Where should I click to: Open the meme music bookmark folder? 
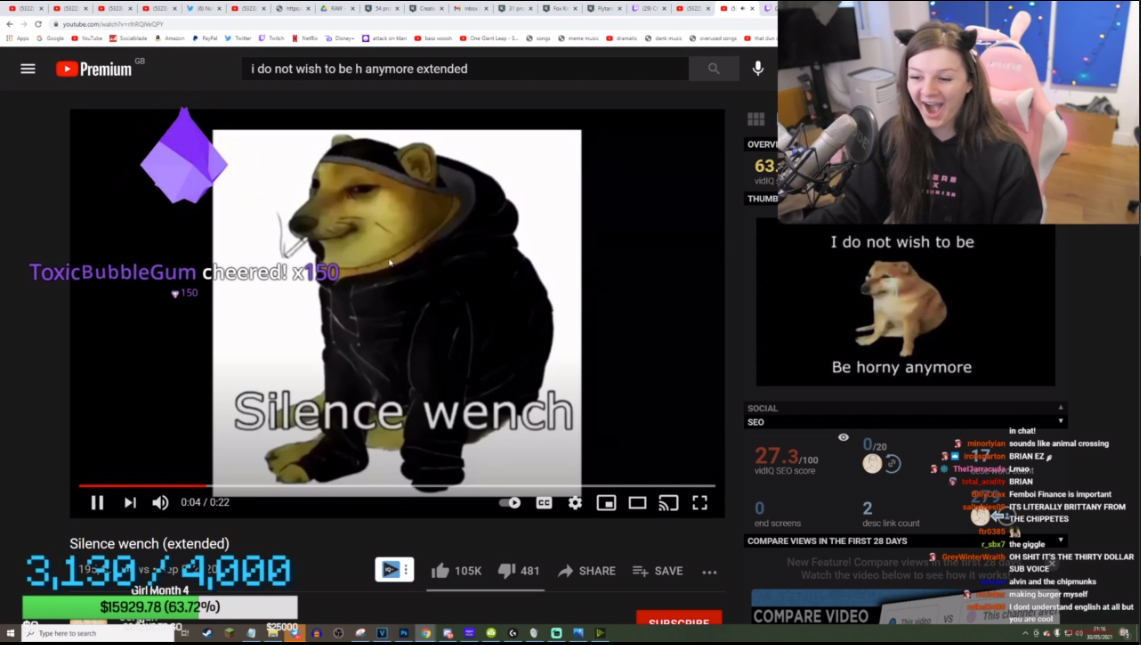pos(579,38)
